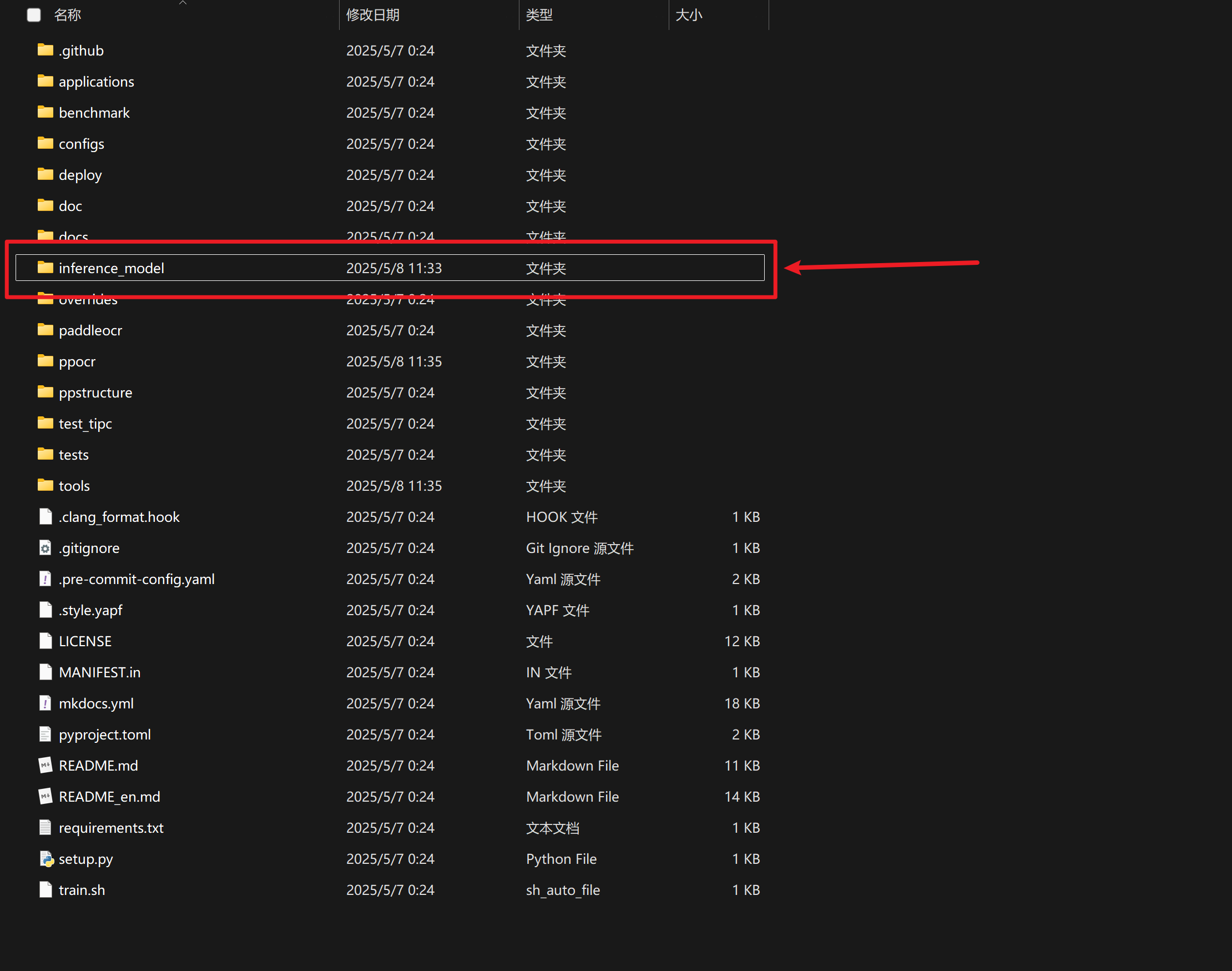Viewport: 1232px width, 971px height.
Task: Sort by 修改日期 column header
Action: tap(373, 15)
